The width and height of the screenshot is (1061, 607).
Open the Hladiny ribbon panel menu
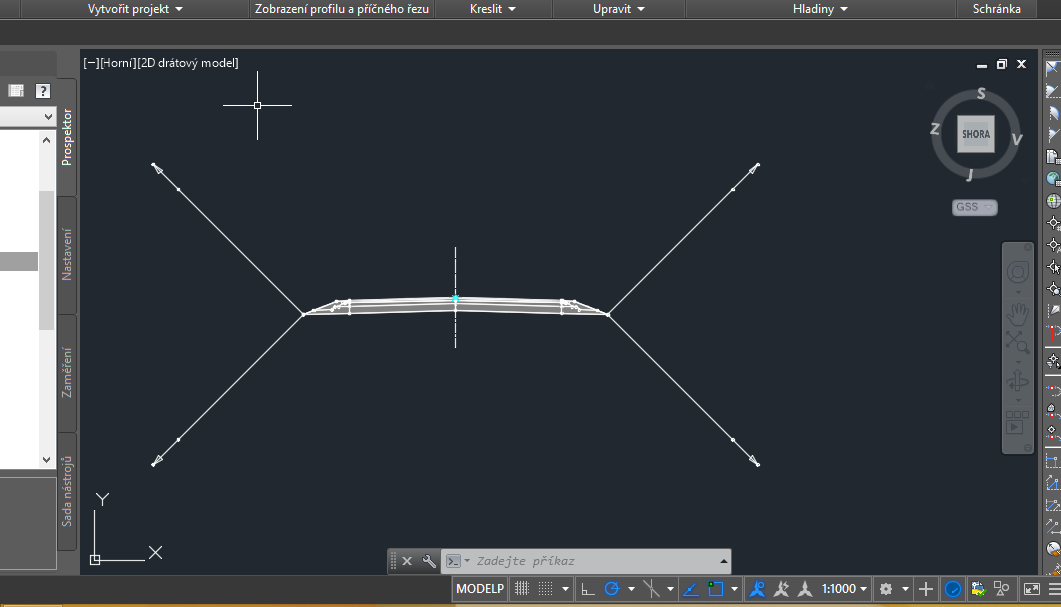tap(820, 9)
